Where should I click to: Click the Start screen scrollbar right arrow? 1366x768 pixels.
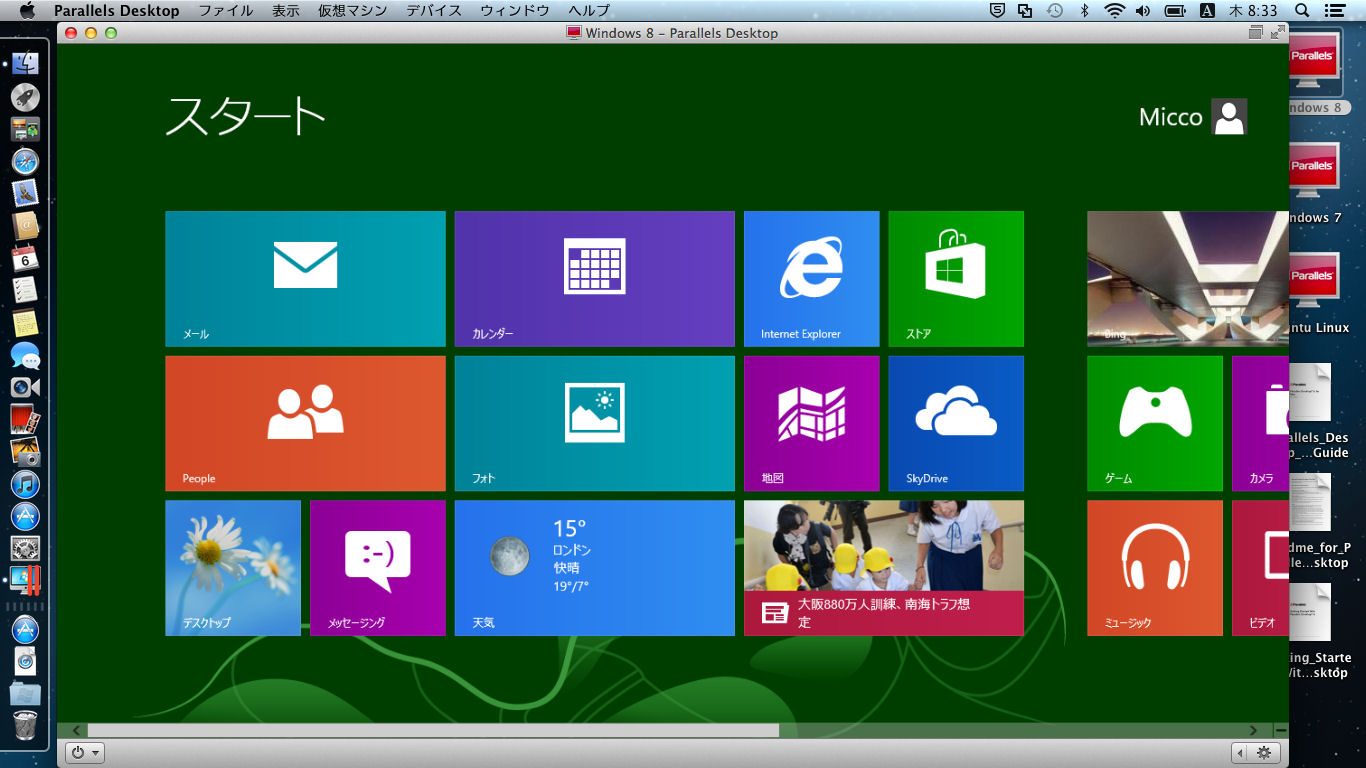click(x=1254, y=731)
